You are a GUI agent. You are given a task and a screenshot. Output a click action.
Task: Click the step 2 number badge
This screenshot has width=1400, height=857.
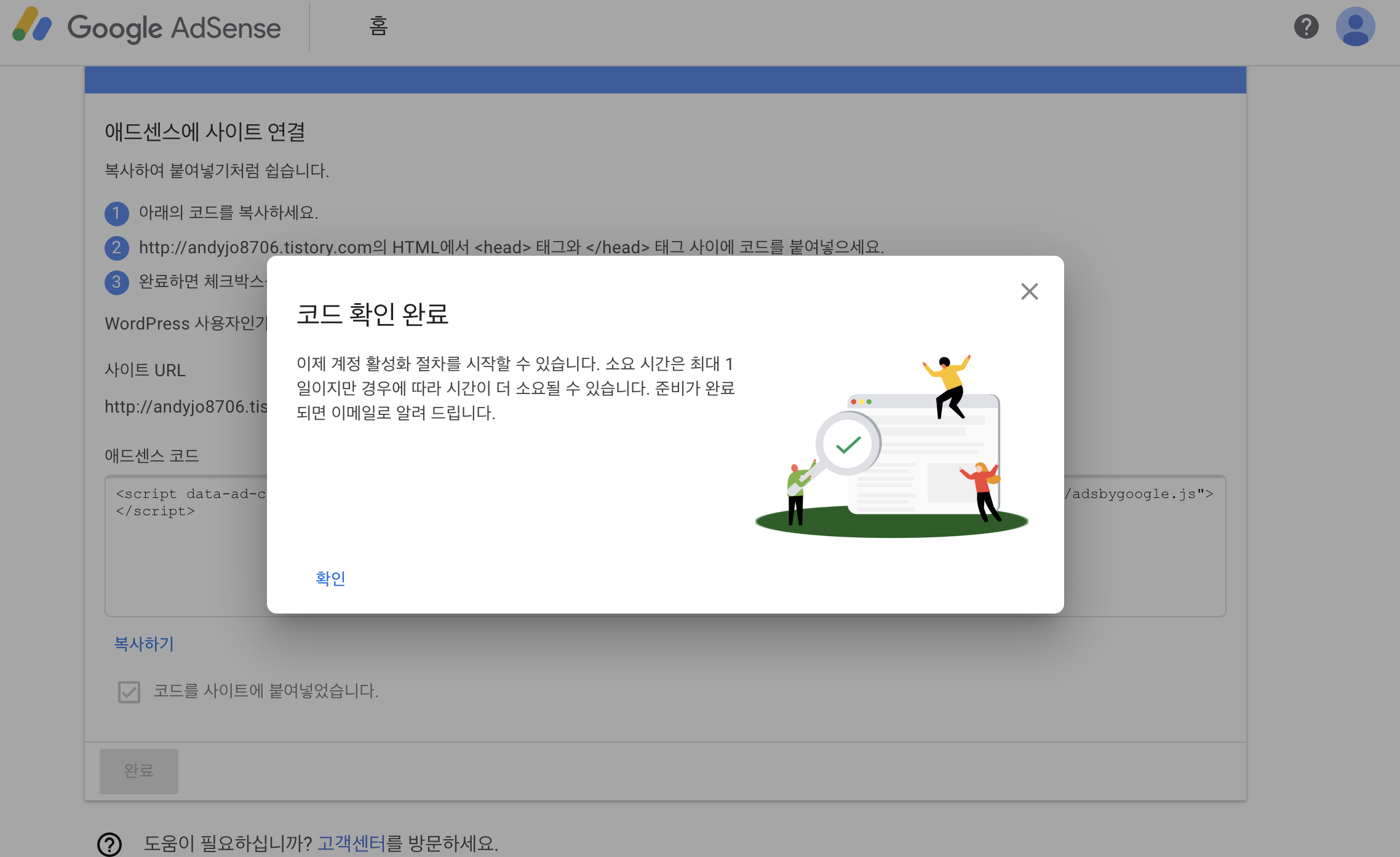[x=116, y=248]
